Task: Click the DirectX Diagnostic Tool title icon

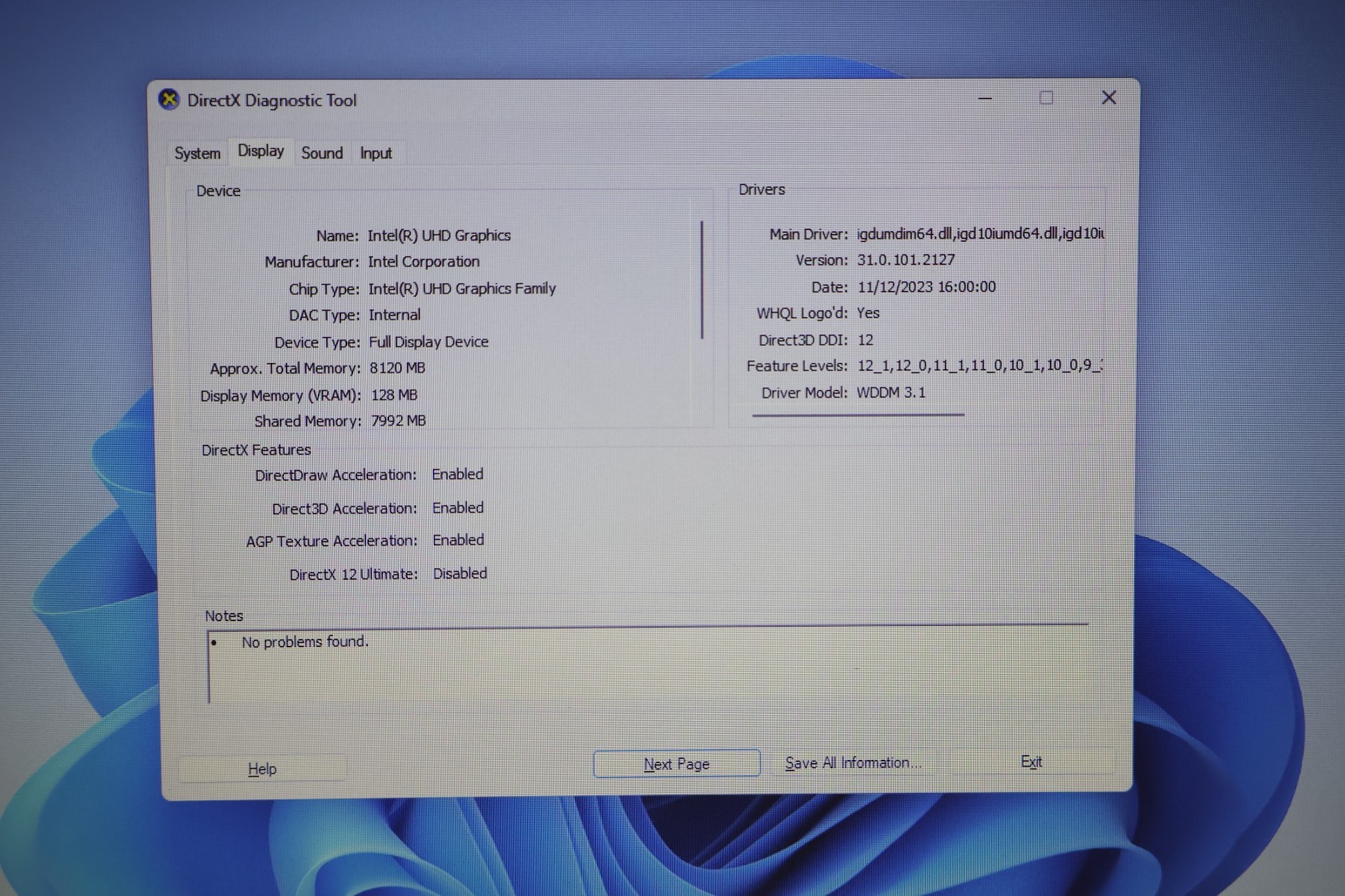Action: (x=169, y=100)
